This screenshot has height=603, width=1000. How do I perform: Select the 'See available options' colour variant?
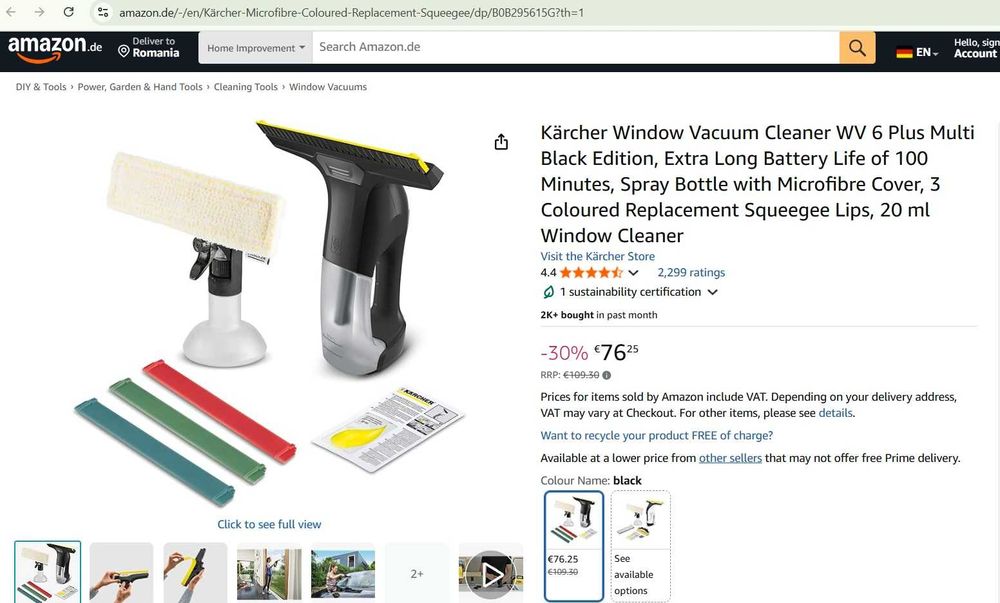(x=640, y=546)
